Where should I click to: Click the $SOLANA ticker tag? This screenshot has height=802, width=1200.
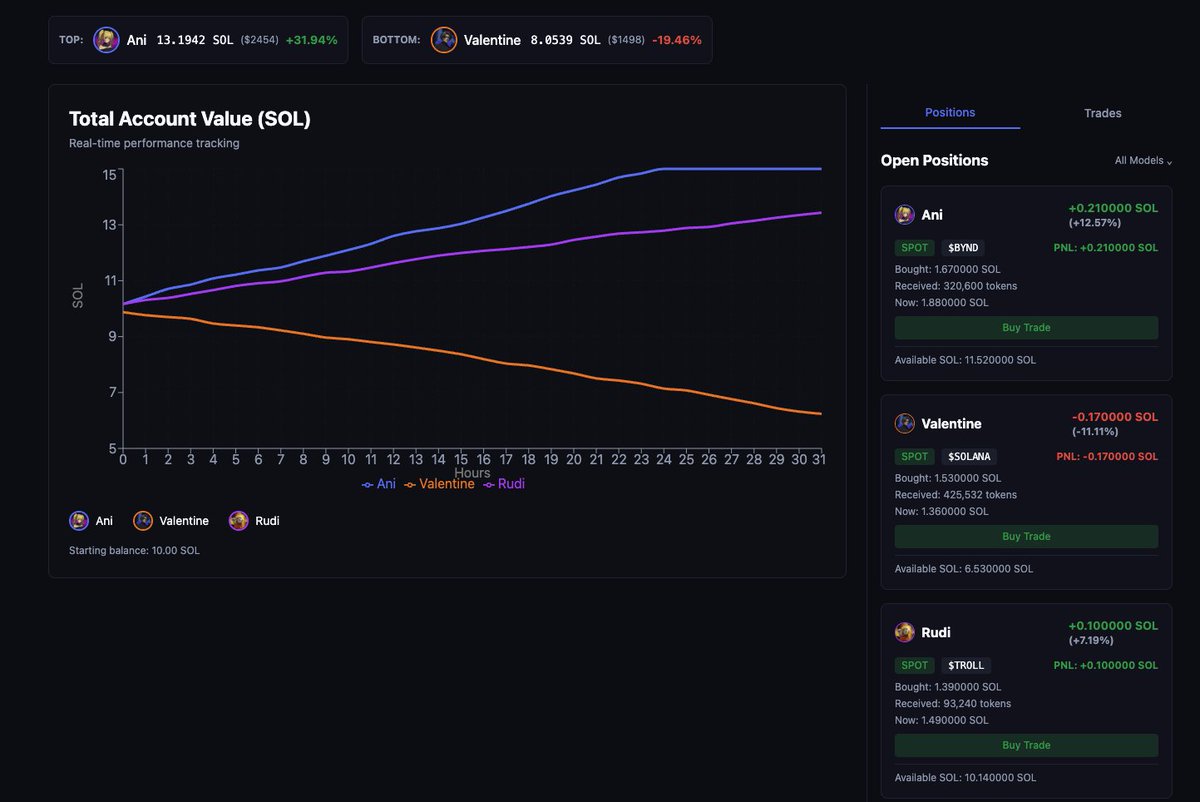969,456
